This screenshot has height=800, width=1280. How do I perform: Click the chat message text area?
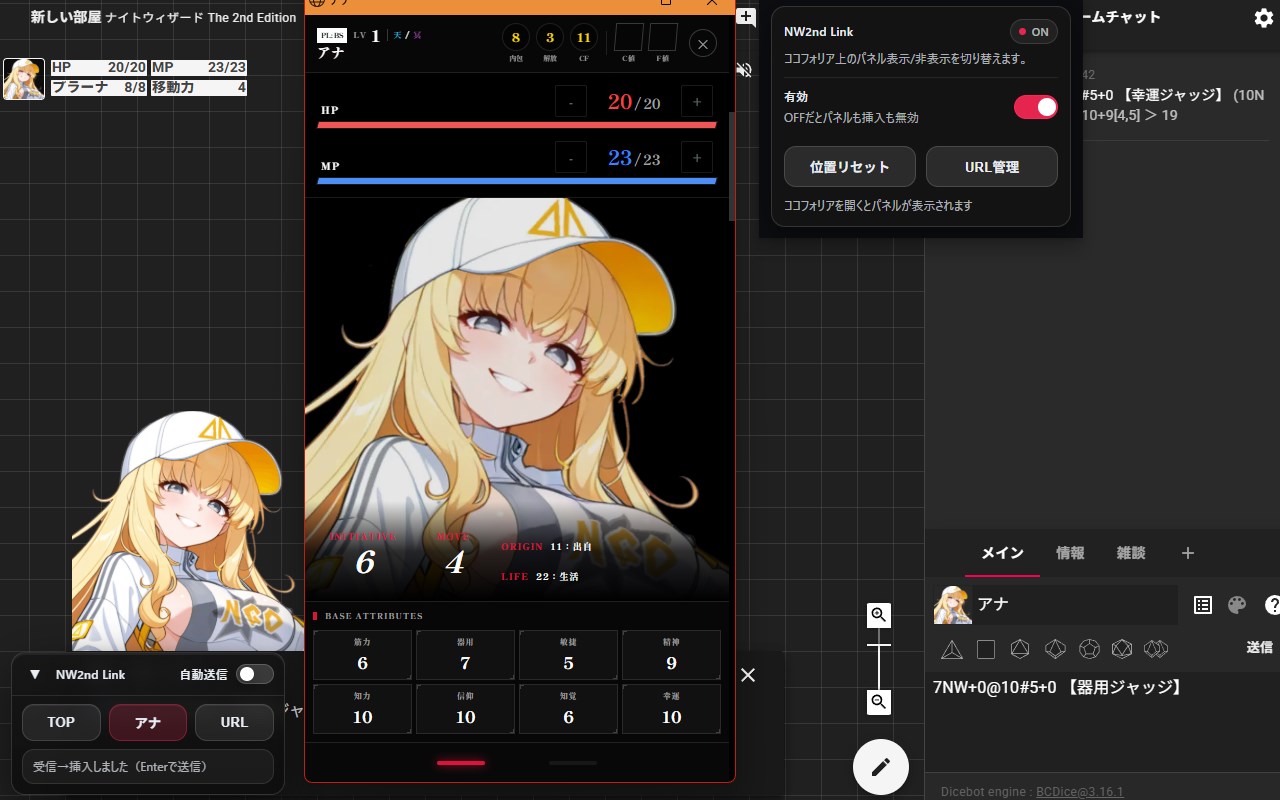(x=1102, y=720)
